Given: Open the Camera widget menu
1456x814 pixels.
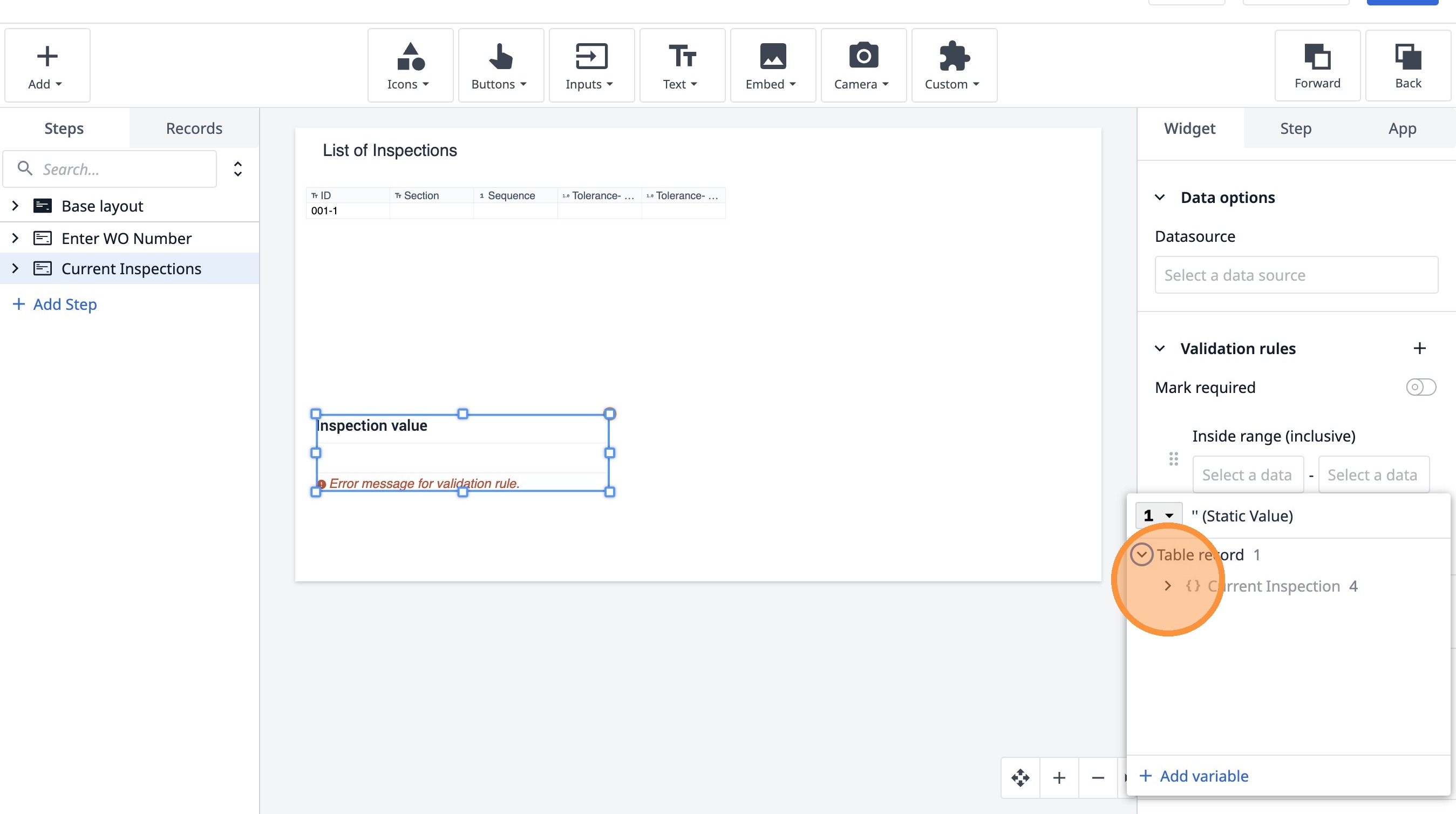Looking at the screenshot, I should tap(862, 65).
